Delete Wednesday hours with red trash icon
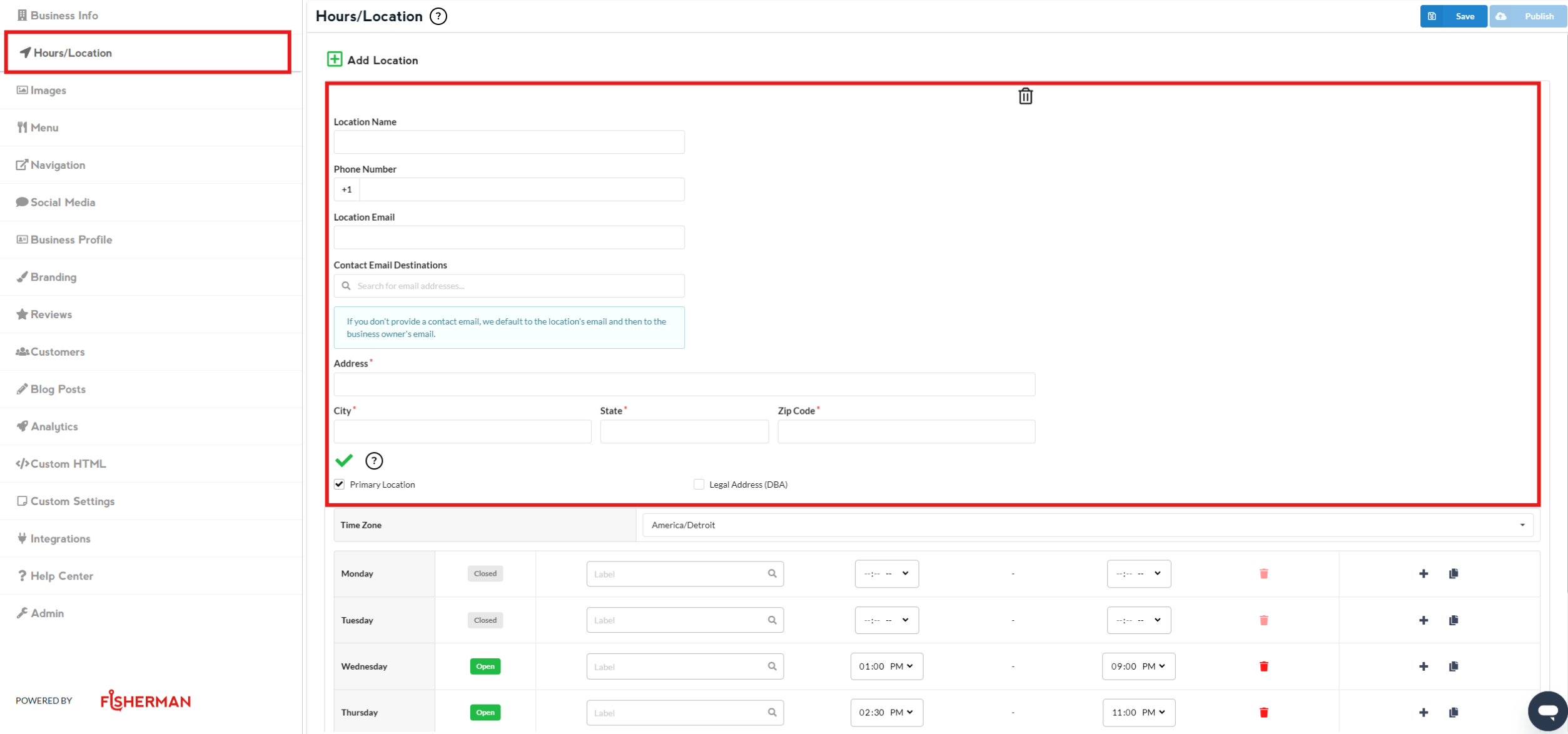This screenshot has height=734, width=1568. pos(1263,666)
